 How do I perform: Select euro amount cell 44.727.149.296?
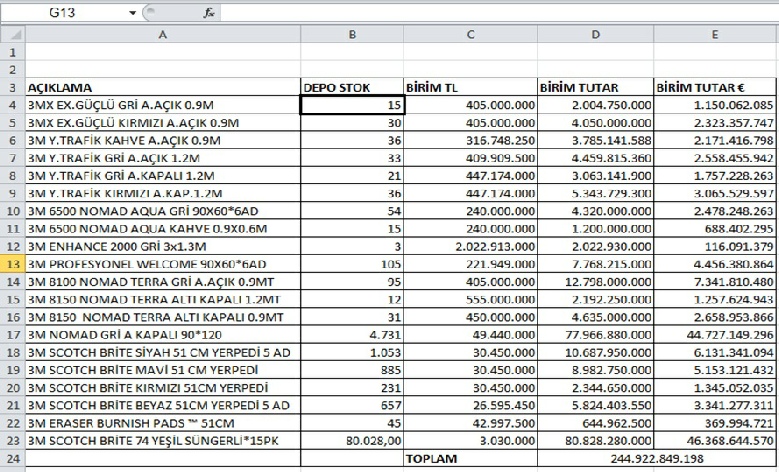(x=715, y=335)
